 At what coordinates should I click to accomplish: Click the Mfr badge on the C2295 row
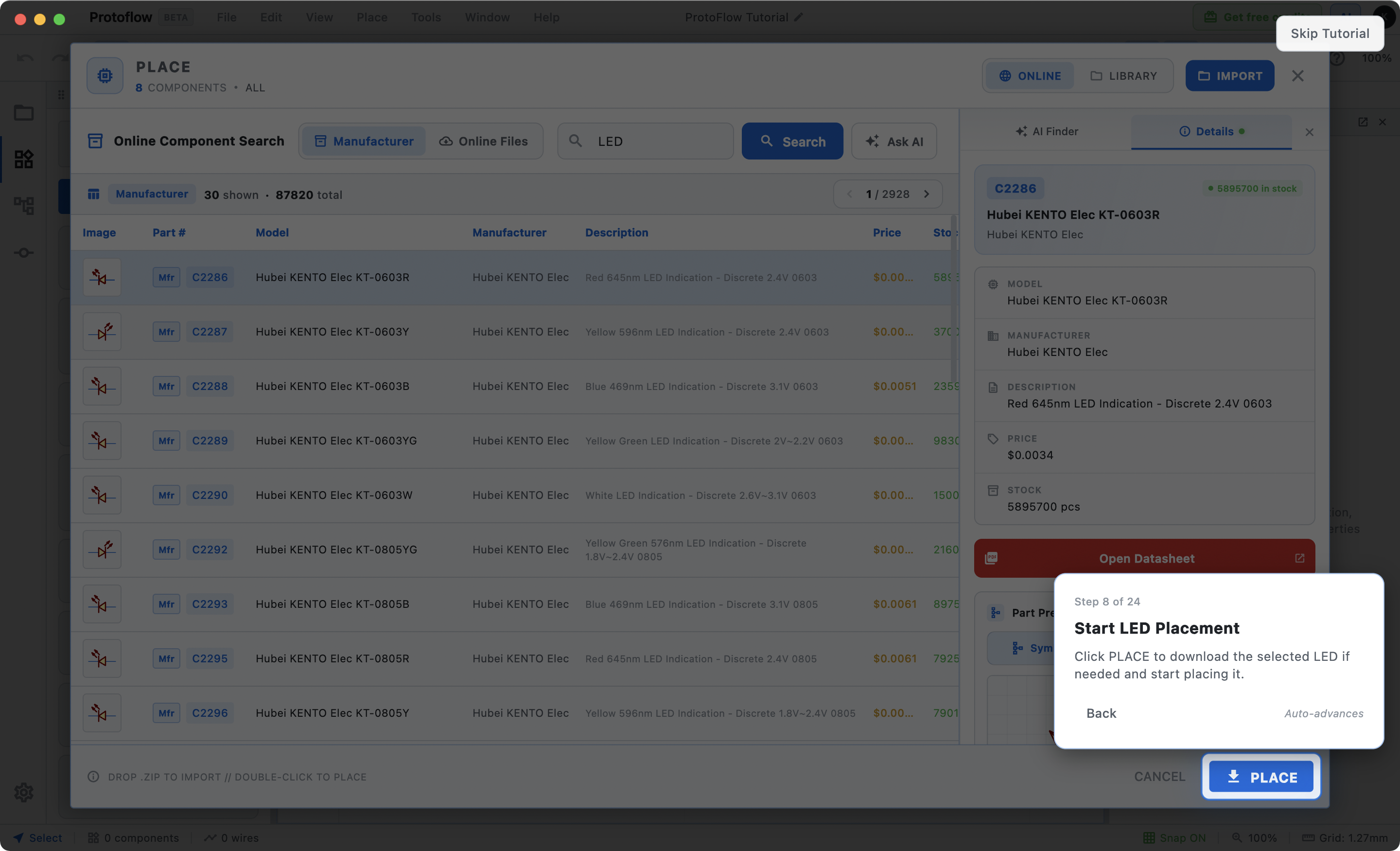pyautogui.click(x=166, y=659)
